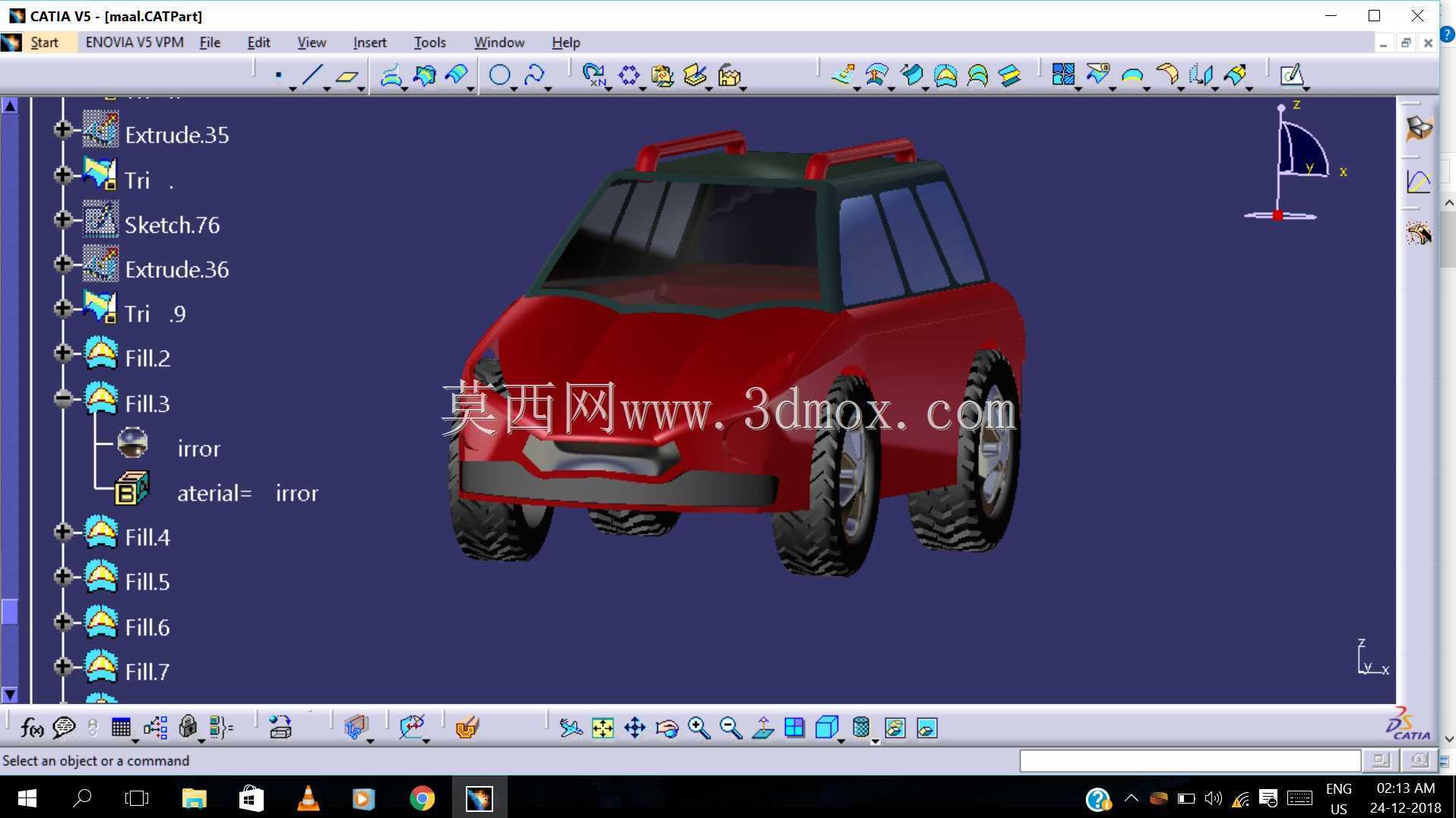Click the tree scrollbar down arrow
This screenshot has width=1456, height=818.
click(10, 695)
